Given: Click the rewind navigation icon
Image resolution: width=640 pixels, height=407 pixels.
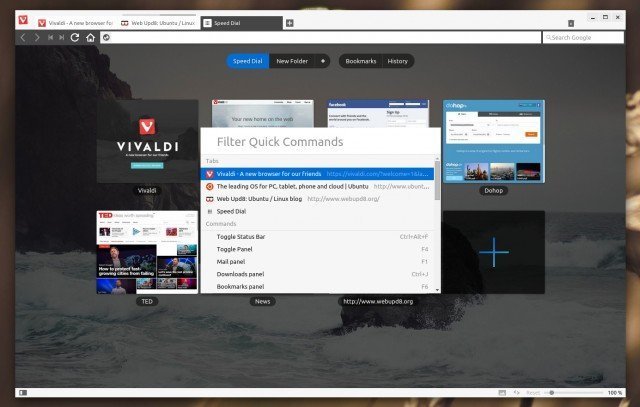Looking at the screenshot, I should 49,37.
